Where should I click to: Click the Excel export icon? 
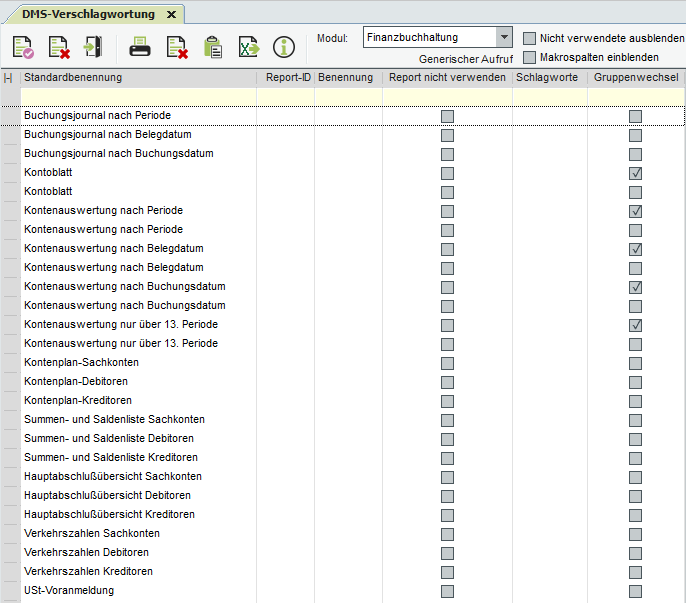[249, 47]
